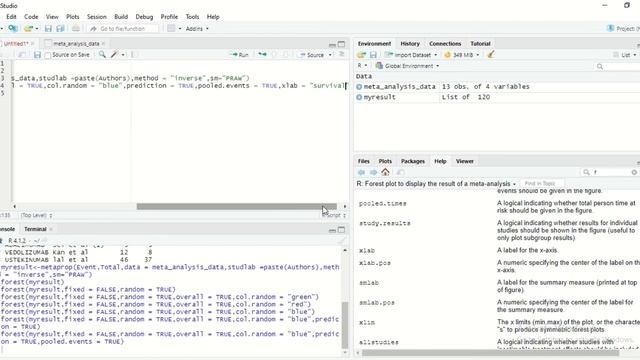Click the Run button
This screenshot has height=360, width=640.
click(x=240, y=55)
